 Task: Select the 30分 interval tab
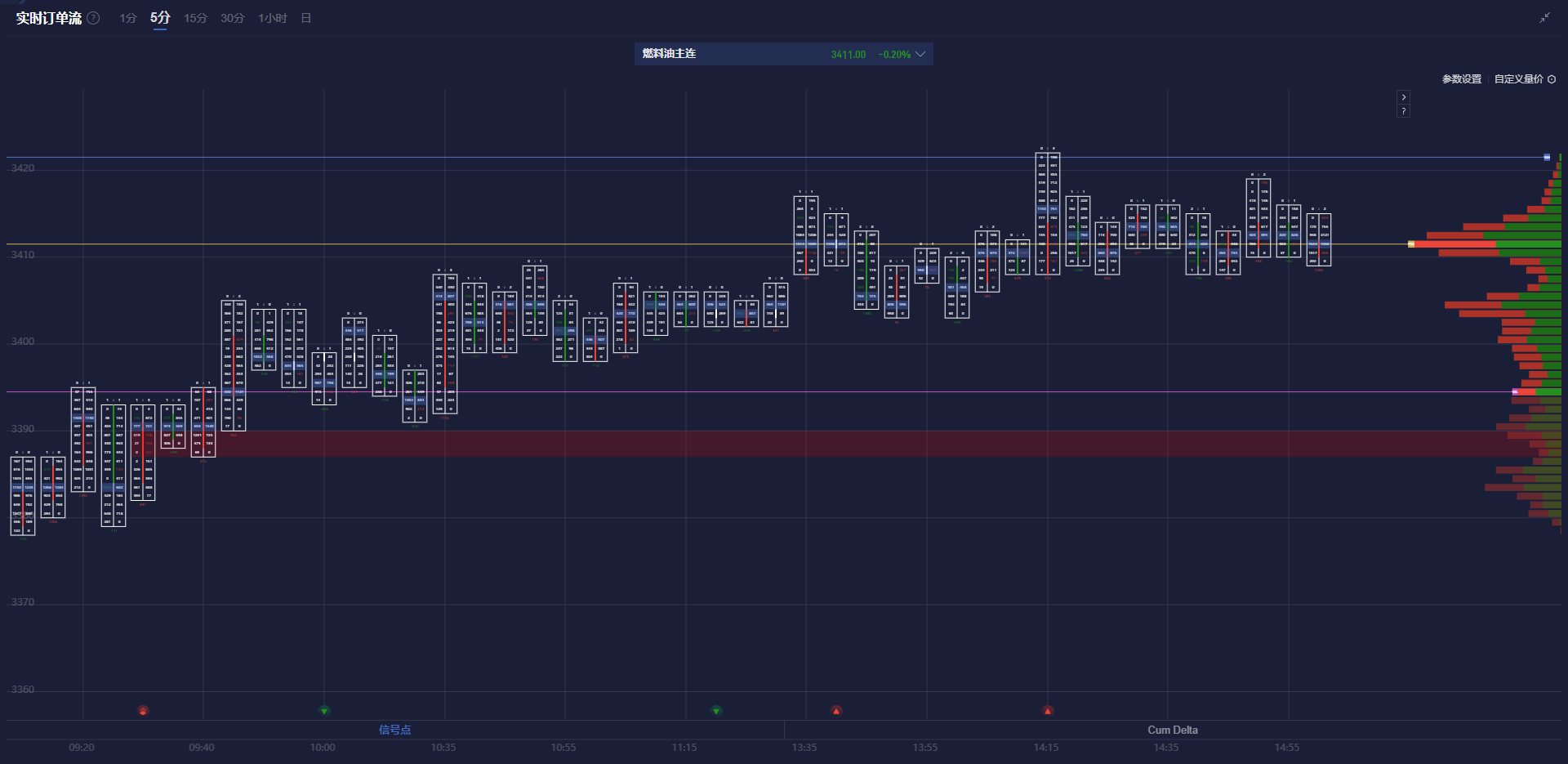click(x=232, y=18)
